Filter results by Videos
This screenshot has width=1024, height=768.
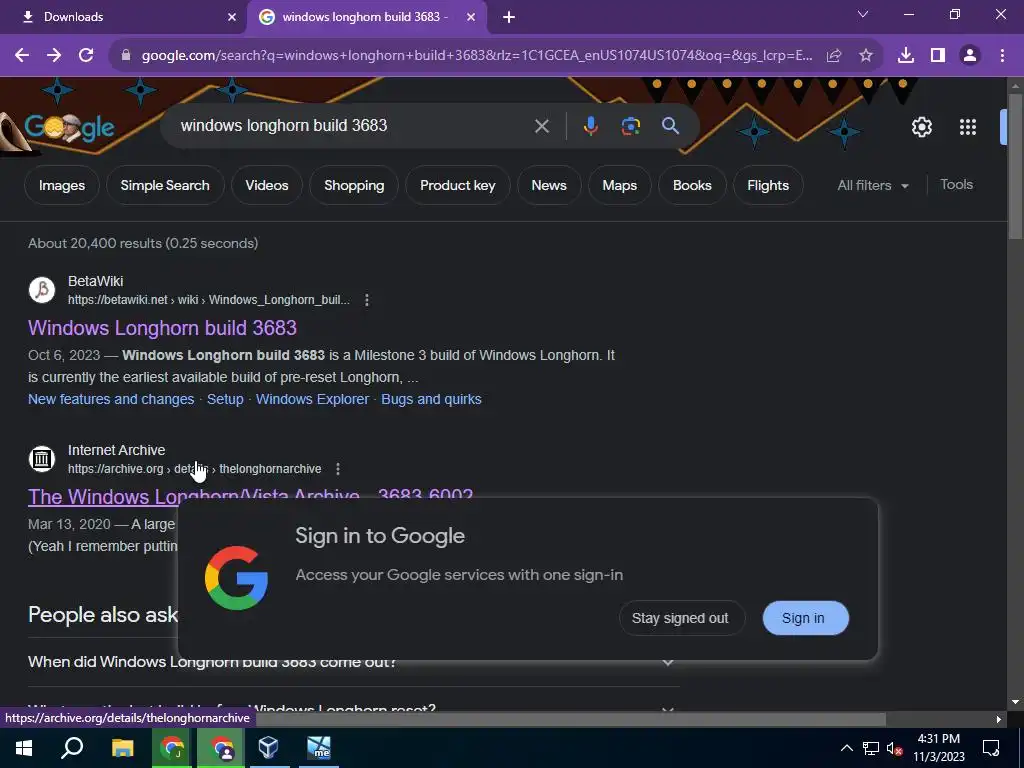click(267, 185)
